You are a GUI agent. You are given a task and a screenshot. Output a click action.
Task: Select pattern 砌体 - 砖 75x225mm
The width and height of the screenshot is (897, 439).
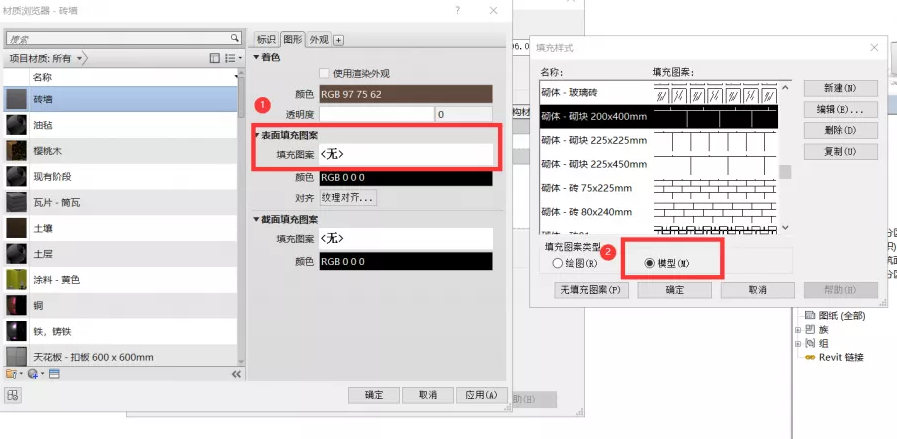tap(659, 188)
